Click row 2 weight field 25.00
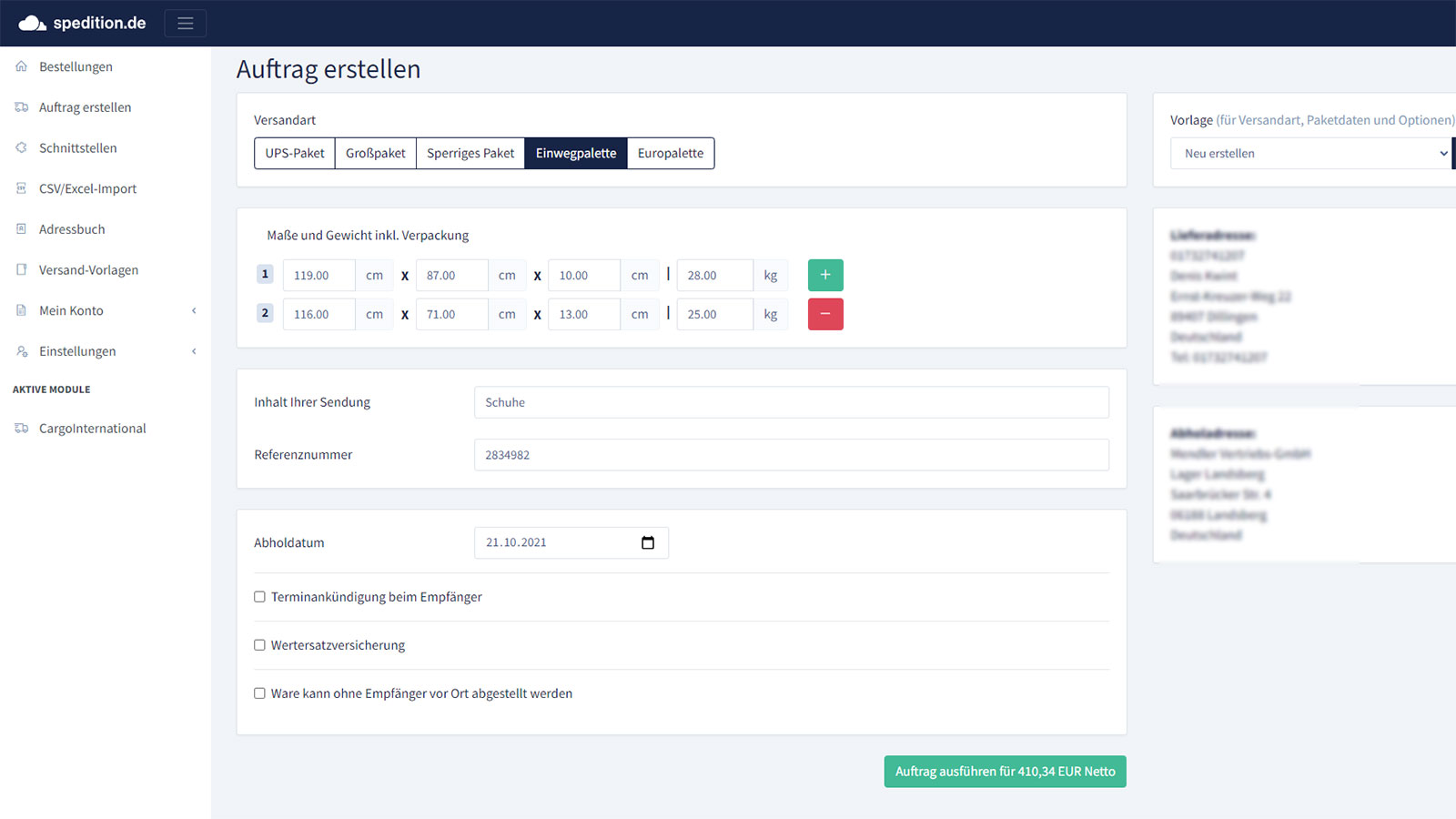Image resolution: width=1456 pixels, height=819 pixels. [715, 314]
